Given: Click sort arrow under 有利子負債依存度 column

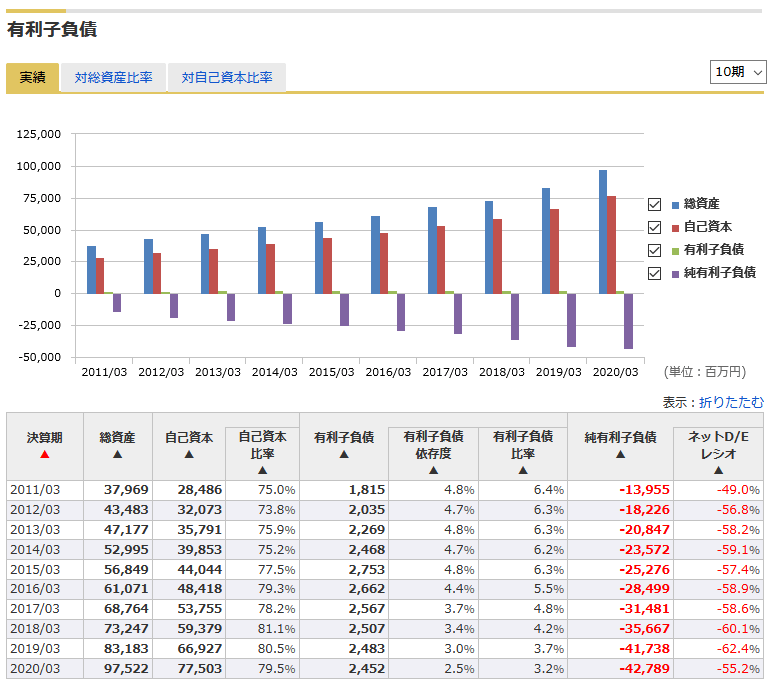Looking at the screenshot, I should (x=433, y=469).
